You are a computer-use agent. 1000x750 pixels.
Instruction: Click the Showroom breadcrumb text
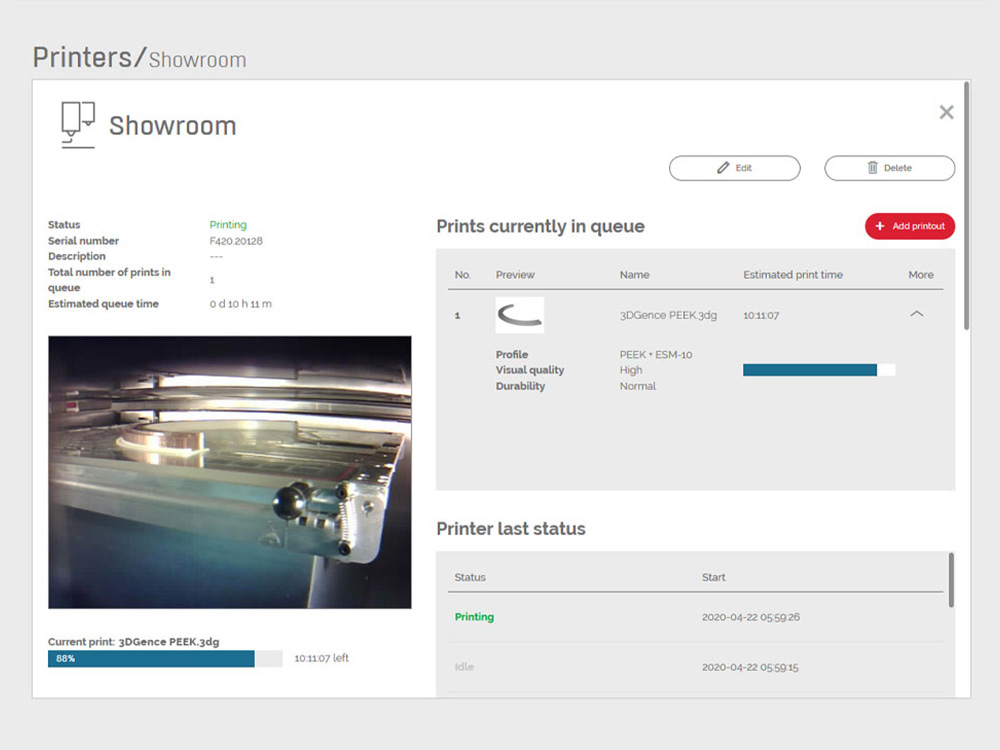pos(198,60)
